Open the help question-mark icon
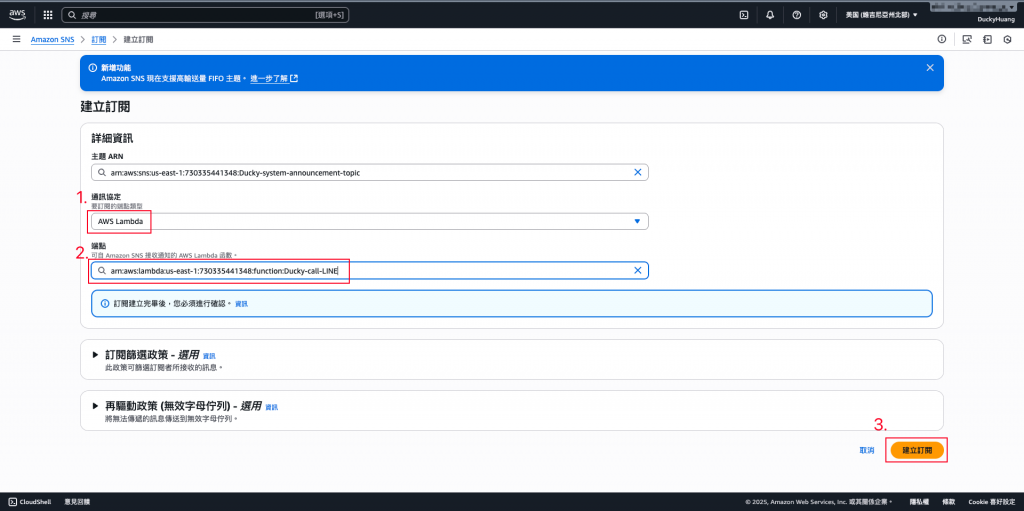 [x=797, y=14]
